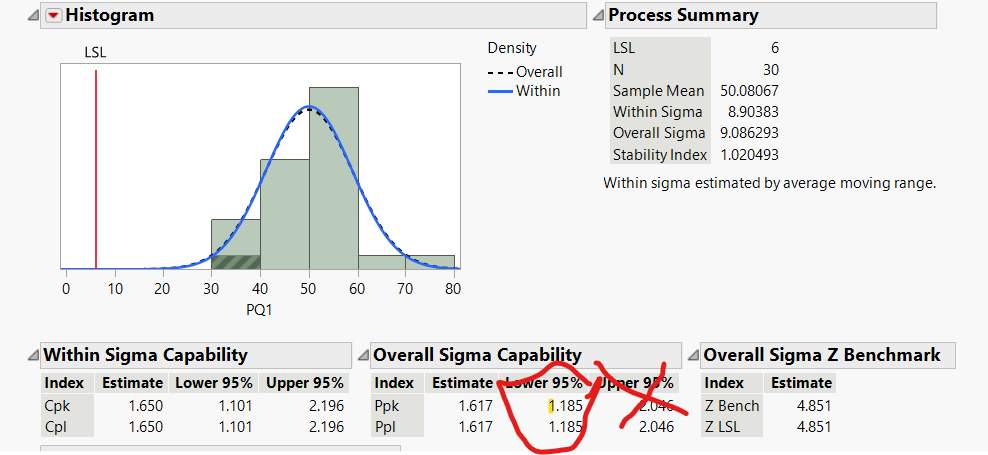Collapse the Overall Sigma Z Benchmark section

click(692, 356)
